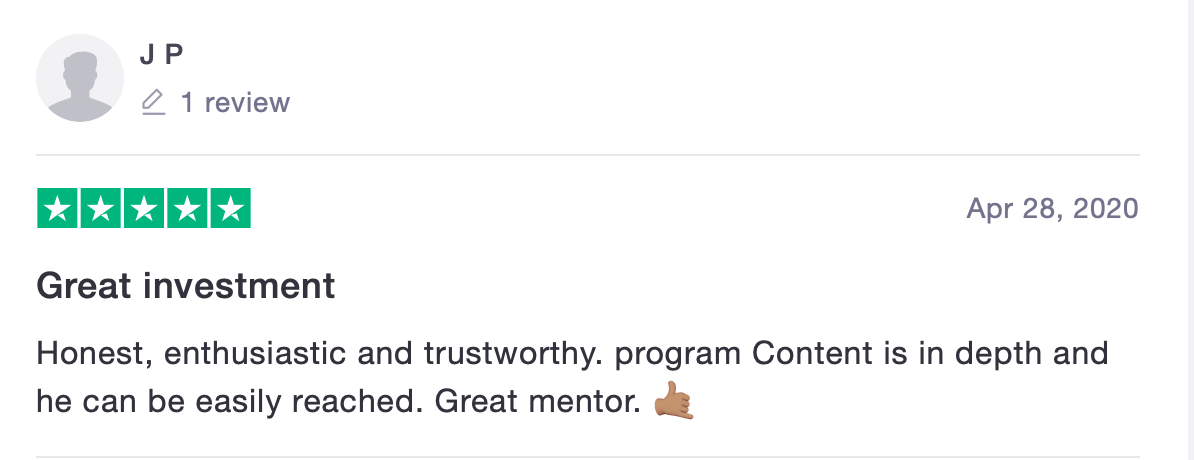Click the reviewer's default avatar image
1194x460 pixels.
[80, 78]
